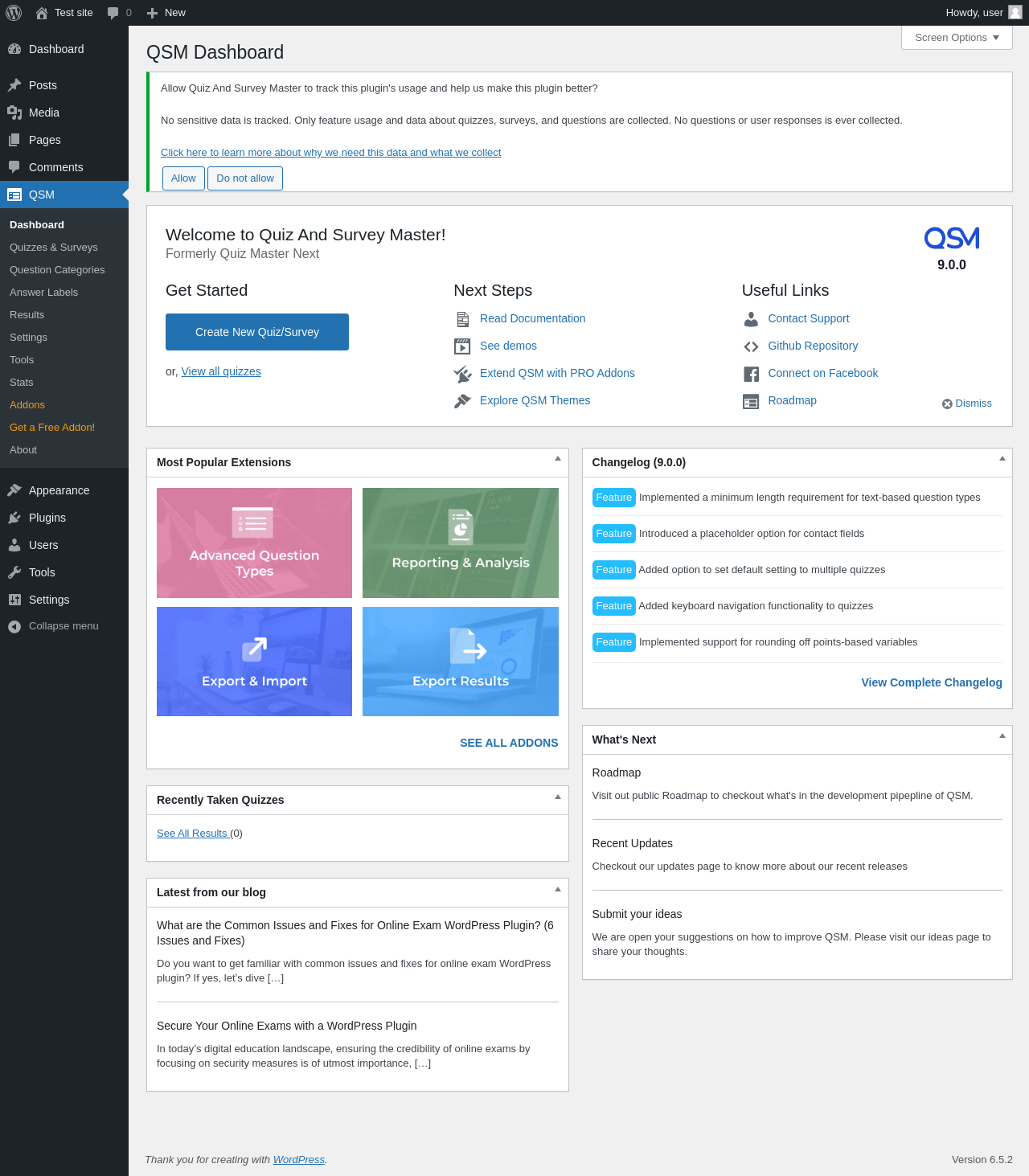The width and height of the screenshot is (1029, 1176).
Task: Click the Plugins plug icon
Action: tap(14, 518)
